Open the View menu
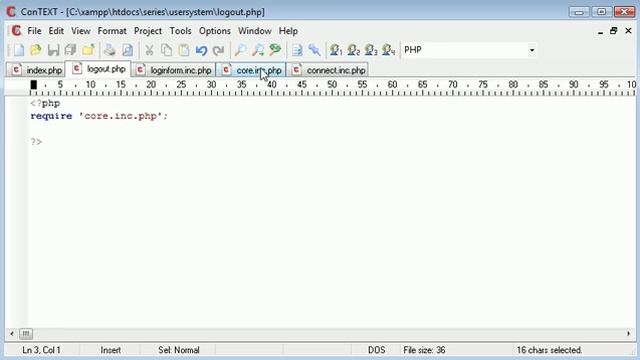This screenshot has width=640, height=360. click(x=81, y=31)
